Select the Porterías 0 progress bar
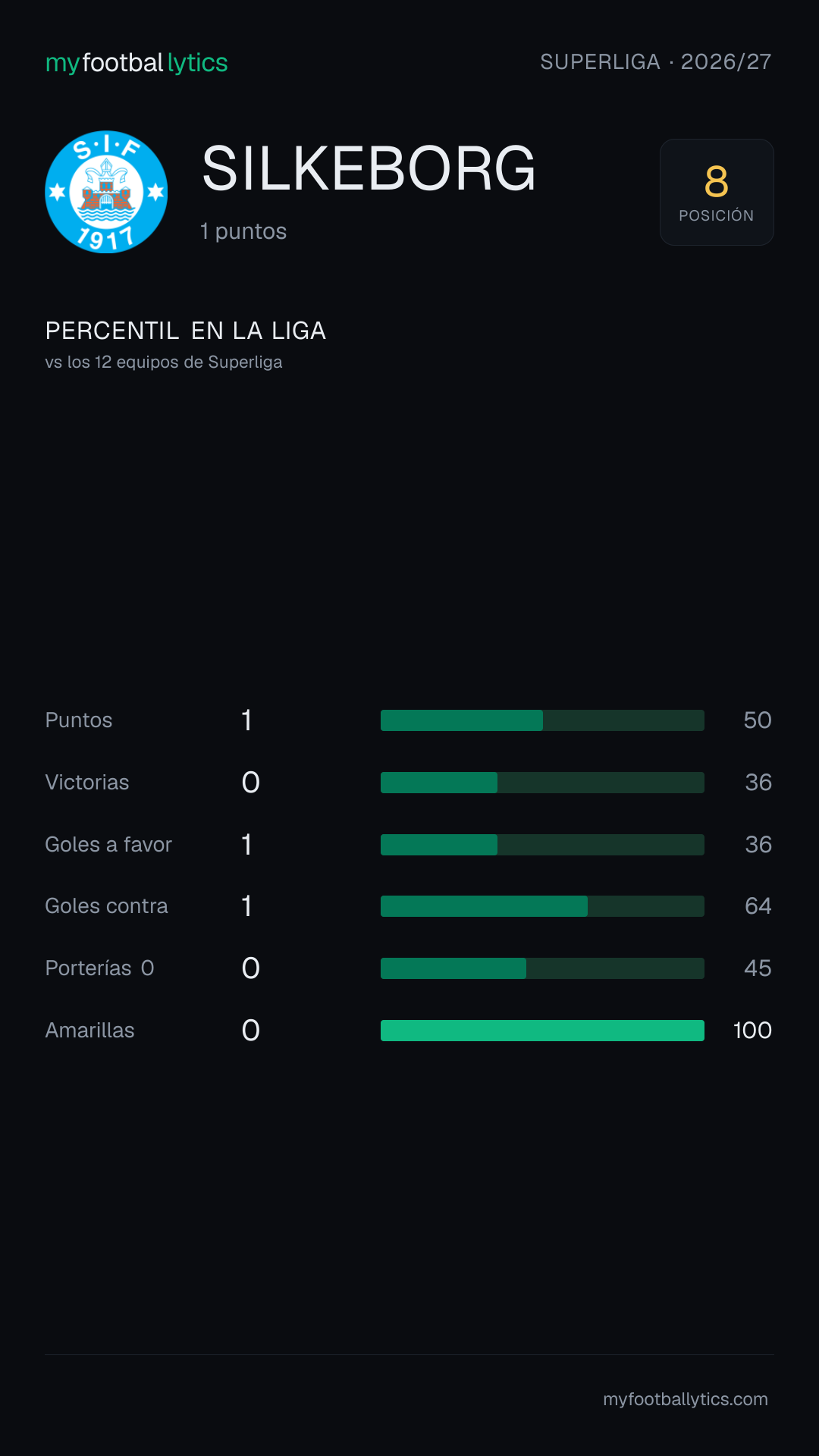 coord(542,968)
